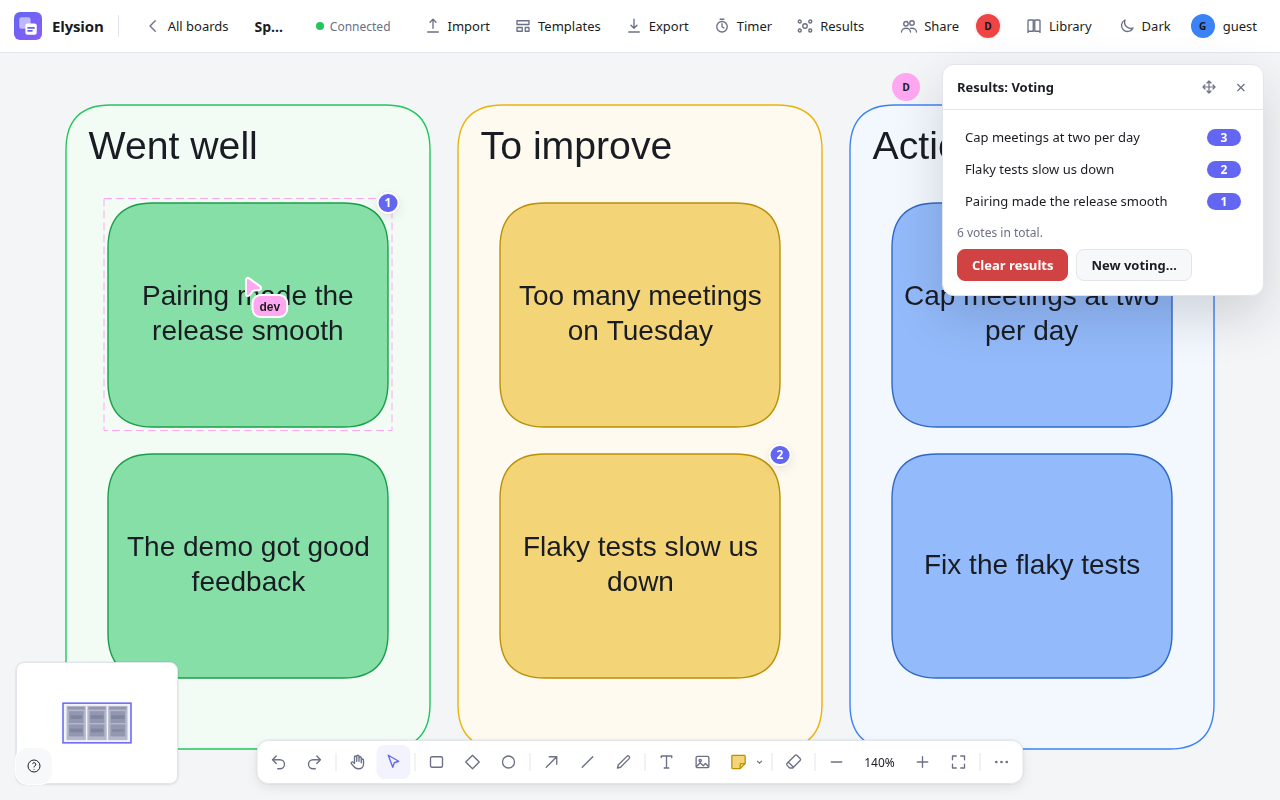Image resolution: width=1280 pixels, height=800 pixels.
Task: Select the Sticky note tool
Action: [x=738, y=762]
